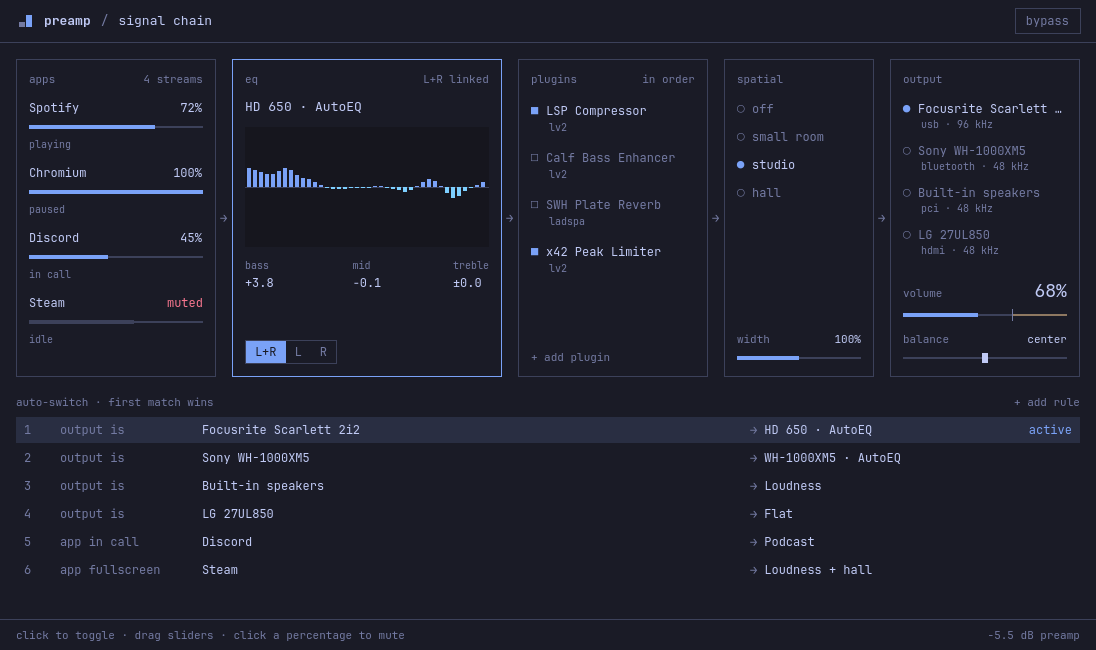Select small room spatial mode
This screenshot has height=650, width=1096.
point(780,137)
